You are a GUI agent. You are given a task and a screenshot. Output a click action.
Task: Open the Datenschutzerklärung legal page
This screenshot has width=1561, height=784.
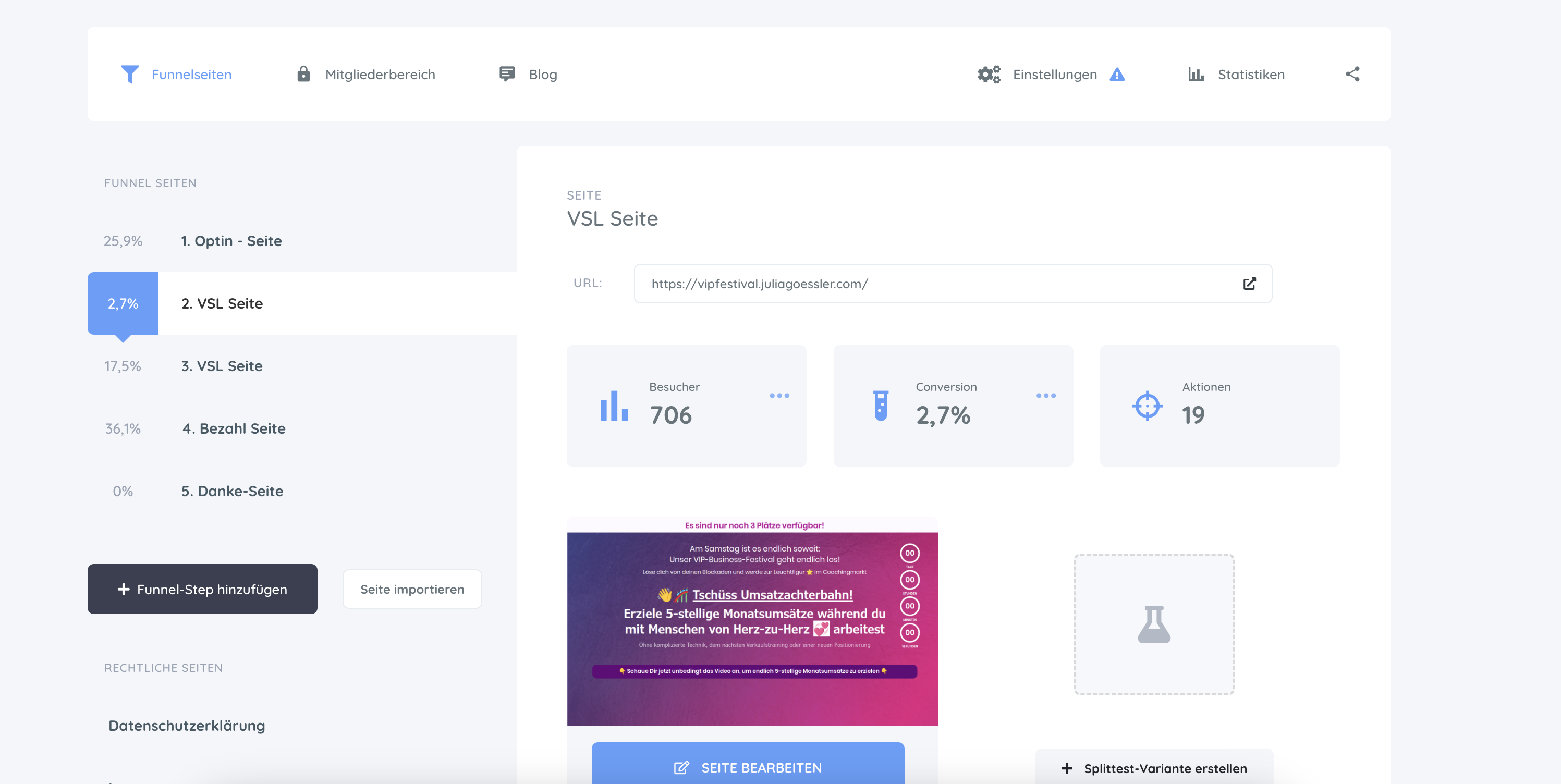point(187,725)
